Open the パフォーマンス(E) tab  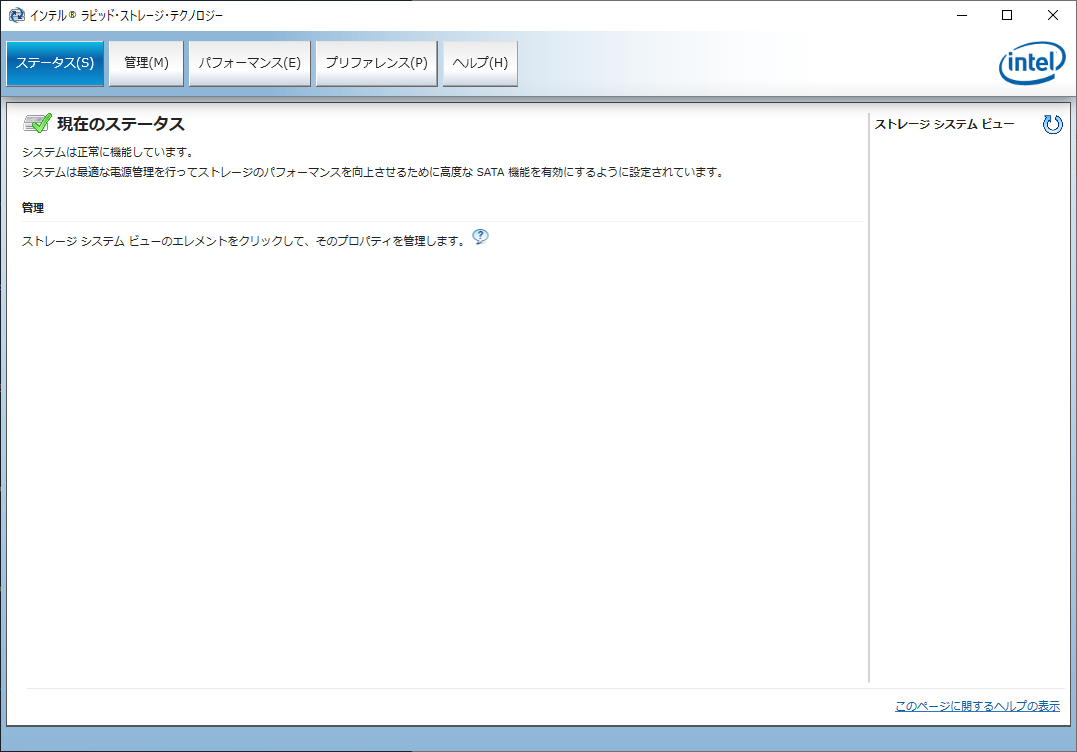(x=250, y=63)
